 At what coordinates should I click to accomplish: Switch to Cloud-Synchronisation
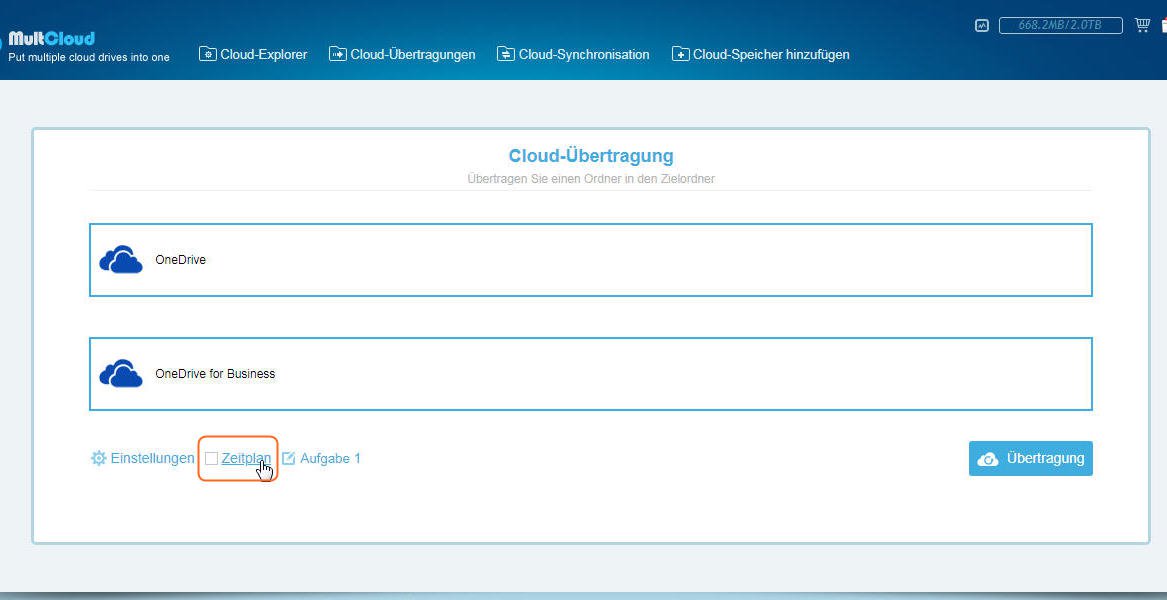click(x=573, y=54)
